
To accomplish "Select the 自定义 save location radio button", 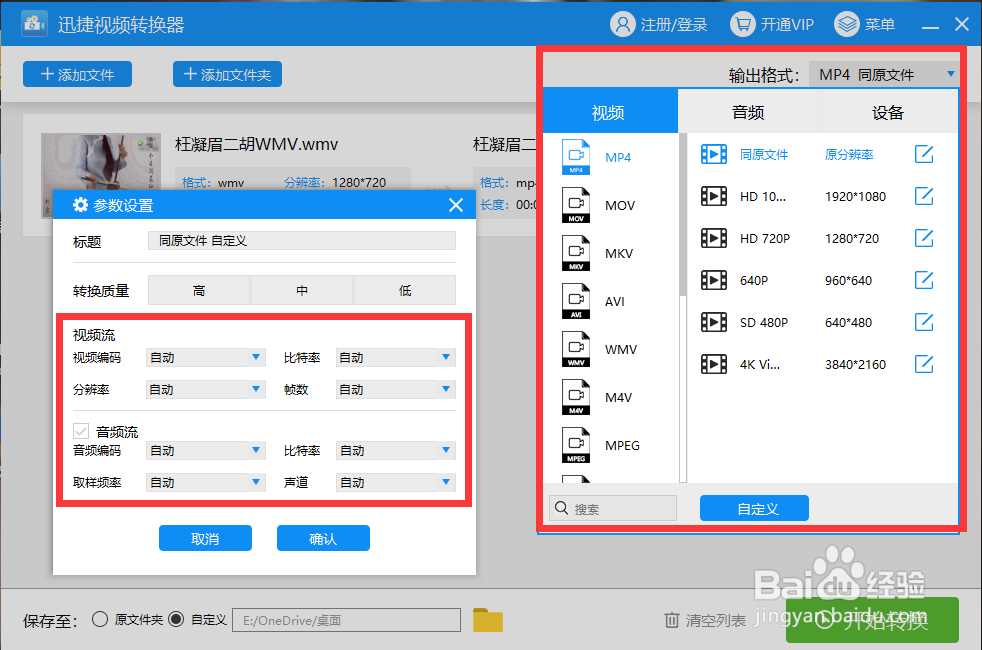I will (177, 619).
